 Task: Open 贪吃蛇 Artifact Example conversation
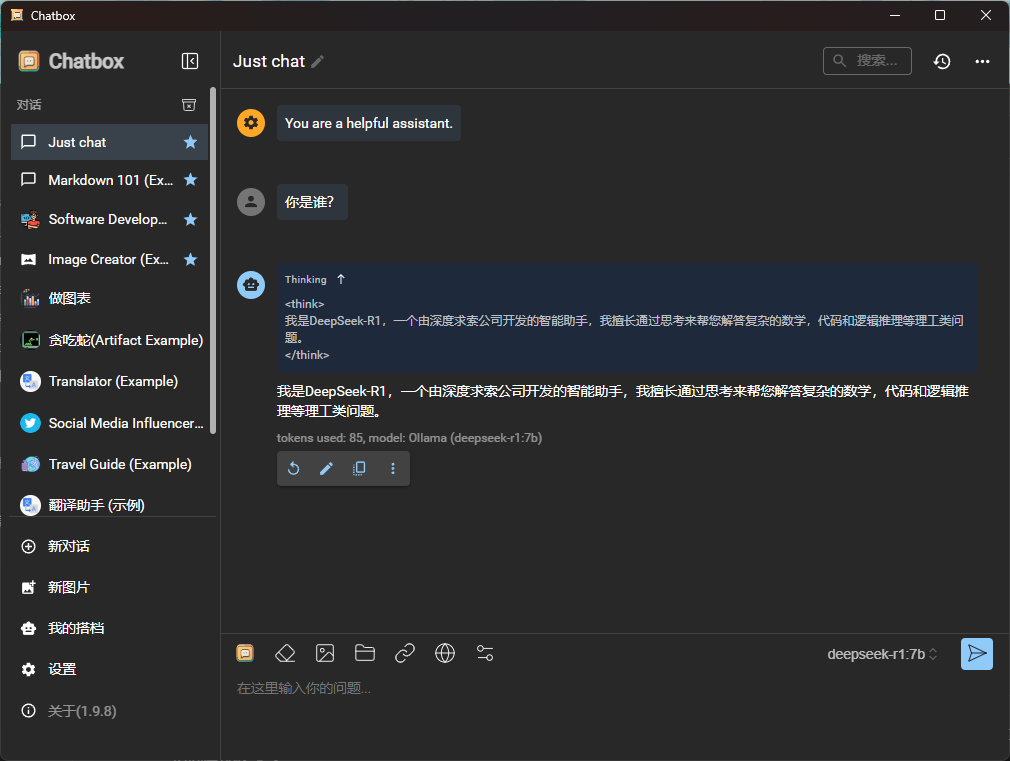click(110, 340)
